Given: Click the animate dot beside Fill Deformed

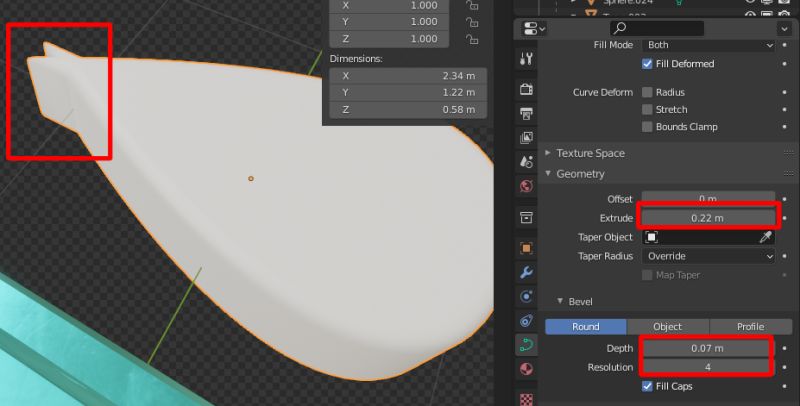Looking at the screenshot, I should click(x=785, y=64).
